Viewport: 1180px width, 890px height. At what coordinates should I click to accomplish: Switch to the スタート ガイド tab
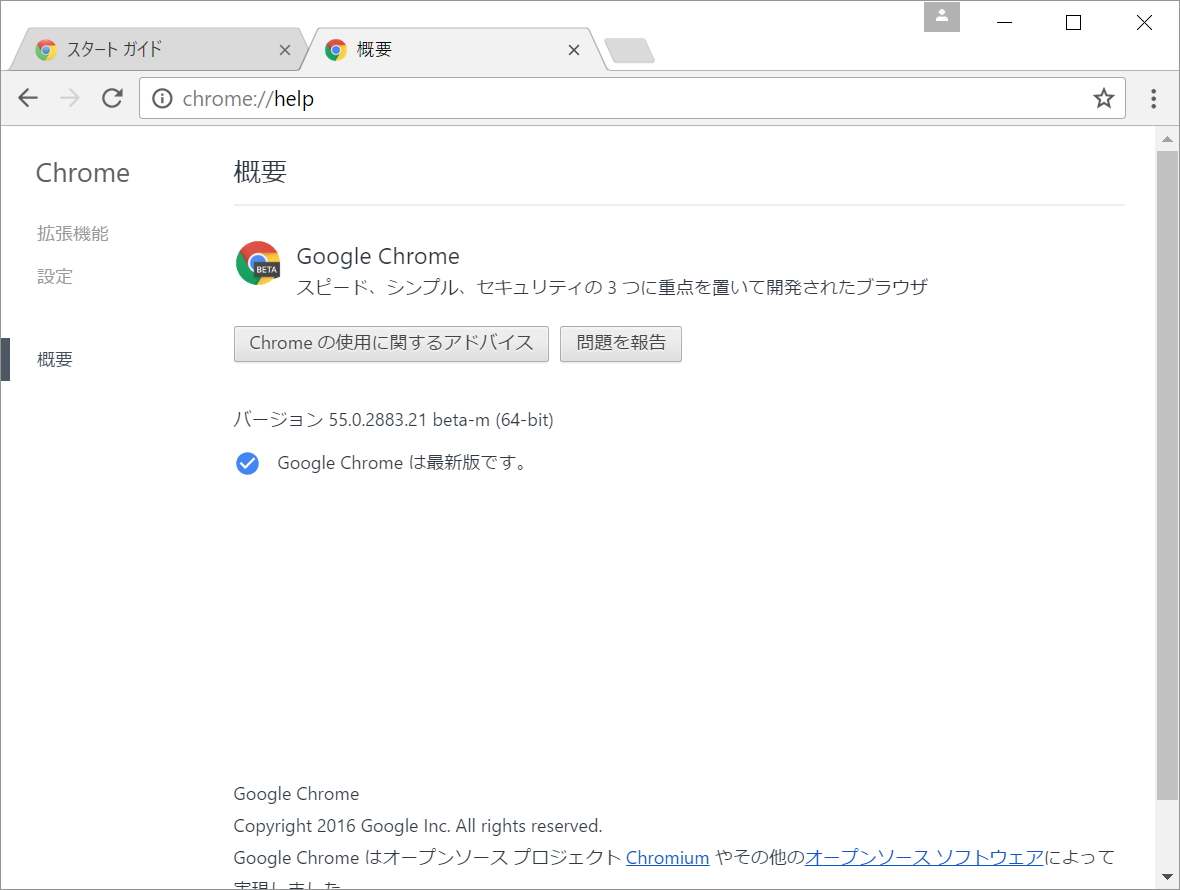(150, 48)
